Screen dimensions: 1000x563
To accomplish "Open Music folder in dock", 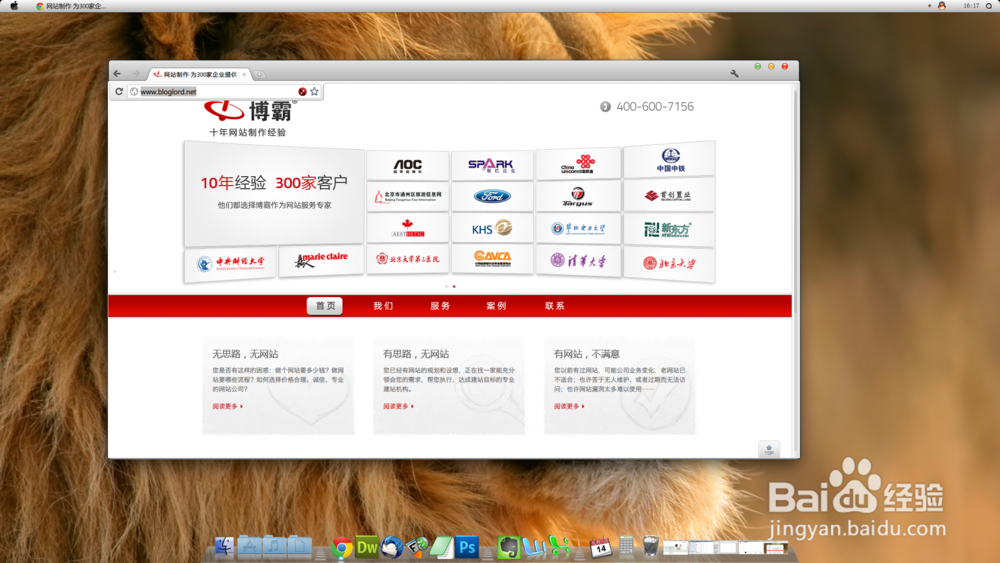I will [274, 546].
